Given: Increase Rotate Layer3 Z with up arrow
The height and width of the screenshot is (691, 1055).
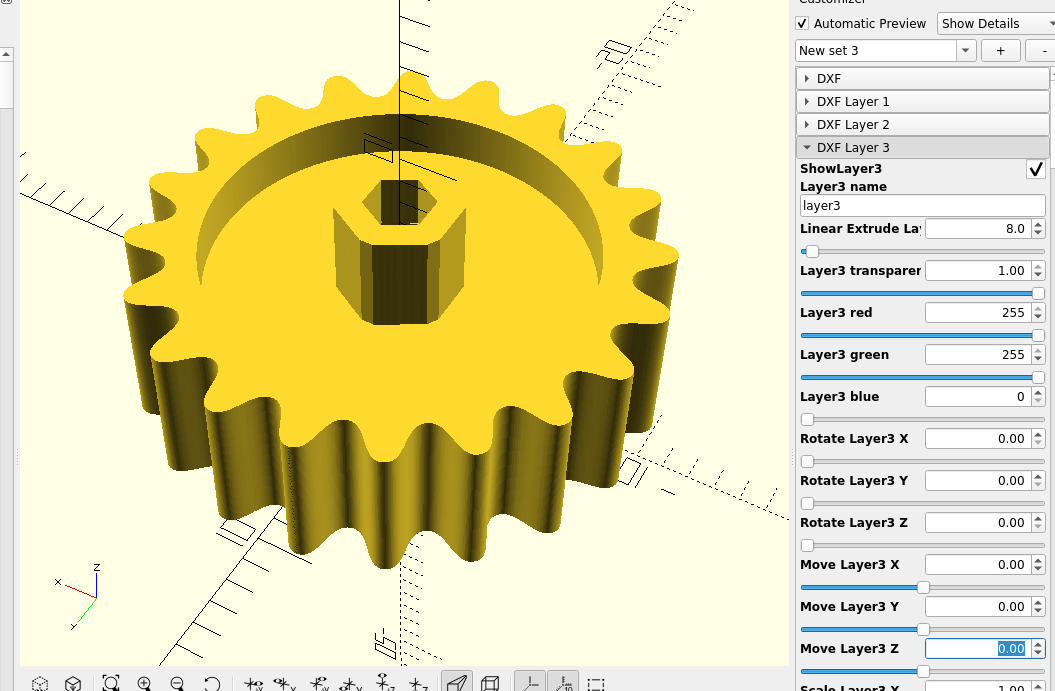Looking at the screenshot, I should coord(1038,519).
